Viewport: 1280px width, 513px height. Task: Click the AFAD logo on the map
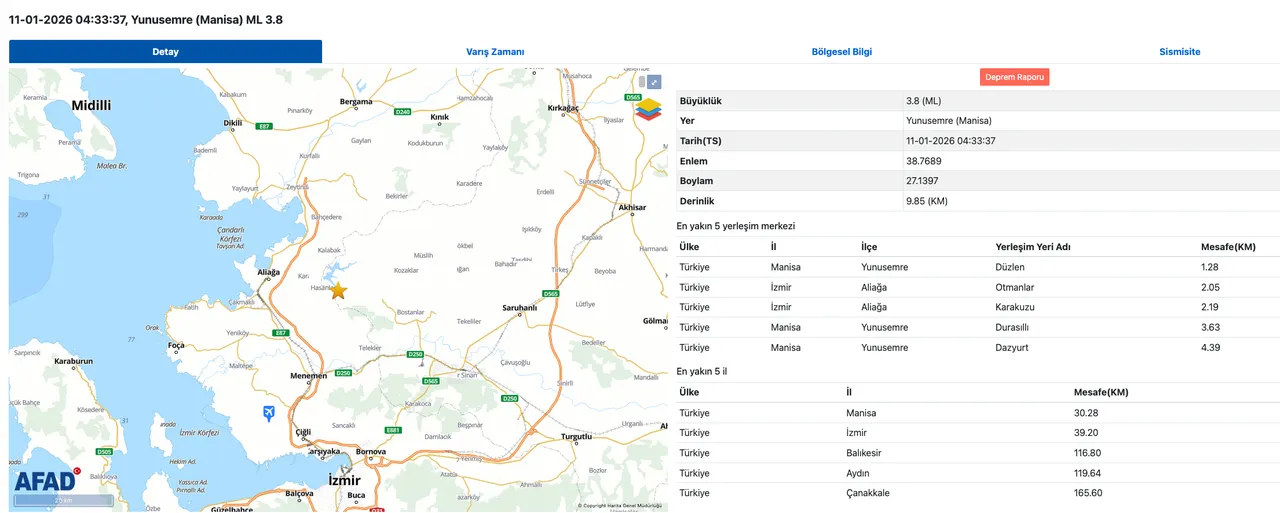coord(46,481)
